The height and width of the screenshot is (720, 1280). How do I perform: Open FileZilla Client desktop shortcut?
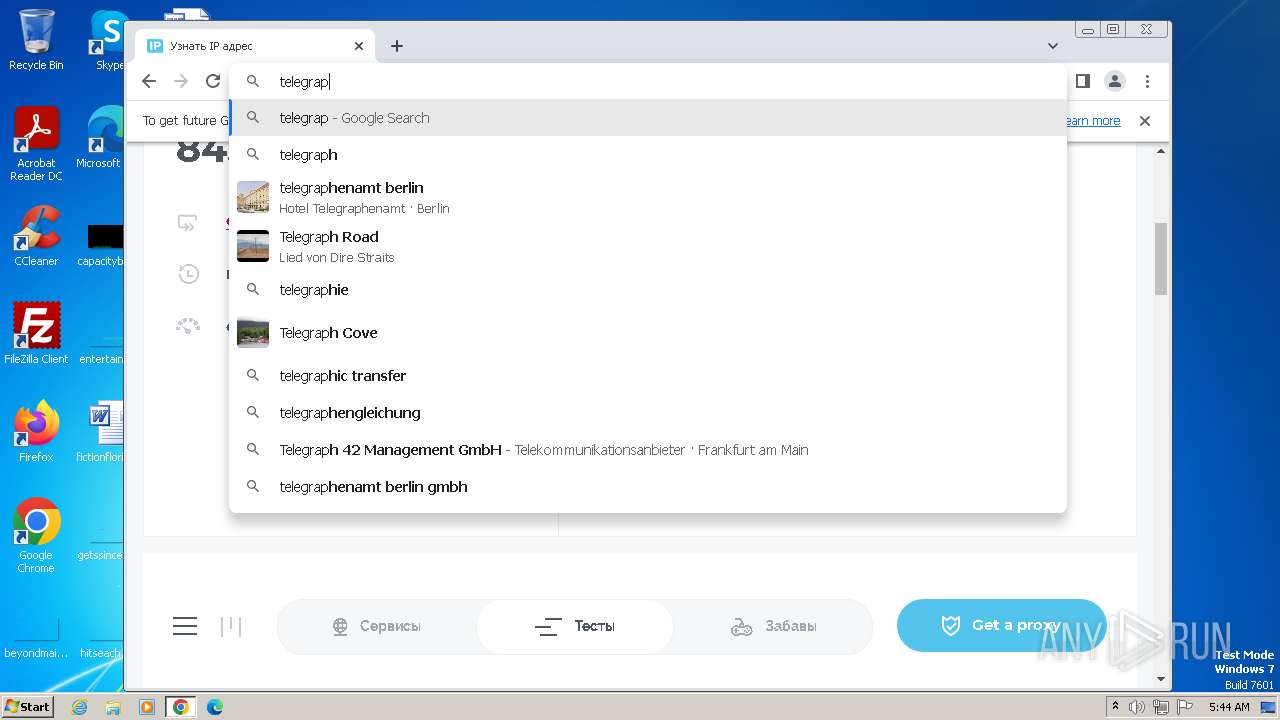[x=36, y=333]
